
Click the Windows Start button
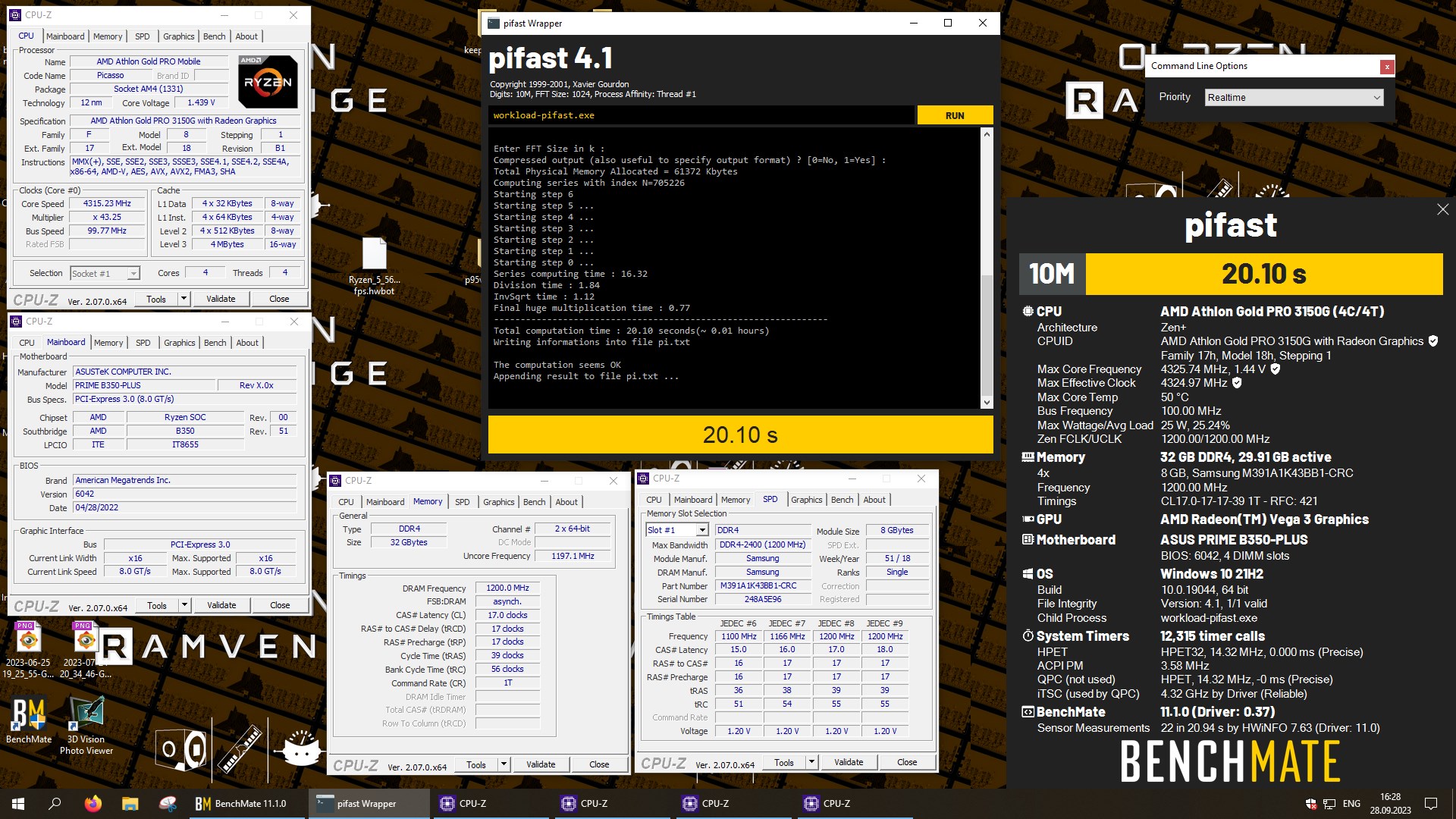(x=18, y=804)
